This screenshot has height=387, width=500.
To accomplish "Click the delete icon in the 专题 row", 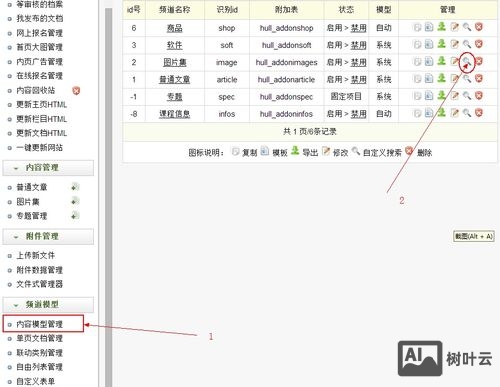I will (x=479, y=96).
